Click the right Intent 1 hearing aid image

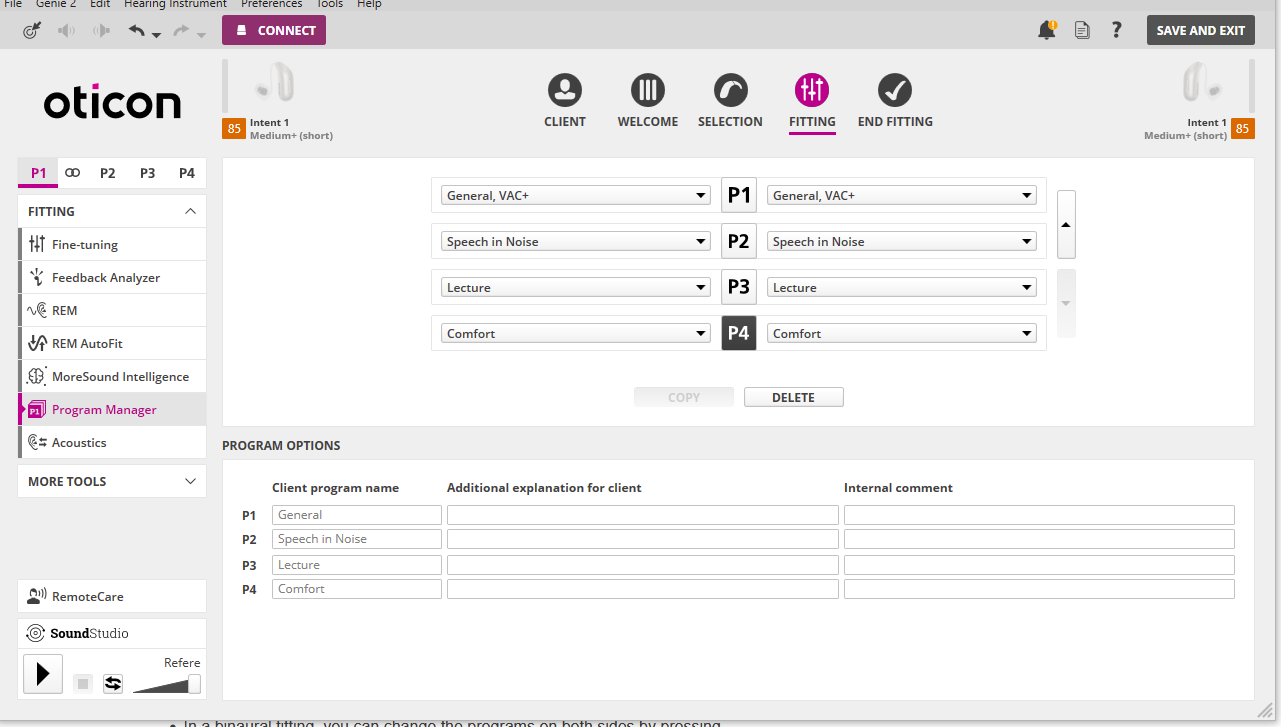pyautogui.click(x=1201, y=83)
